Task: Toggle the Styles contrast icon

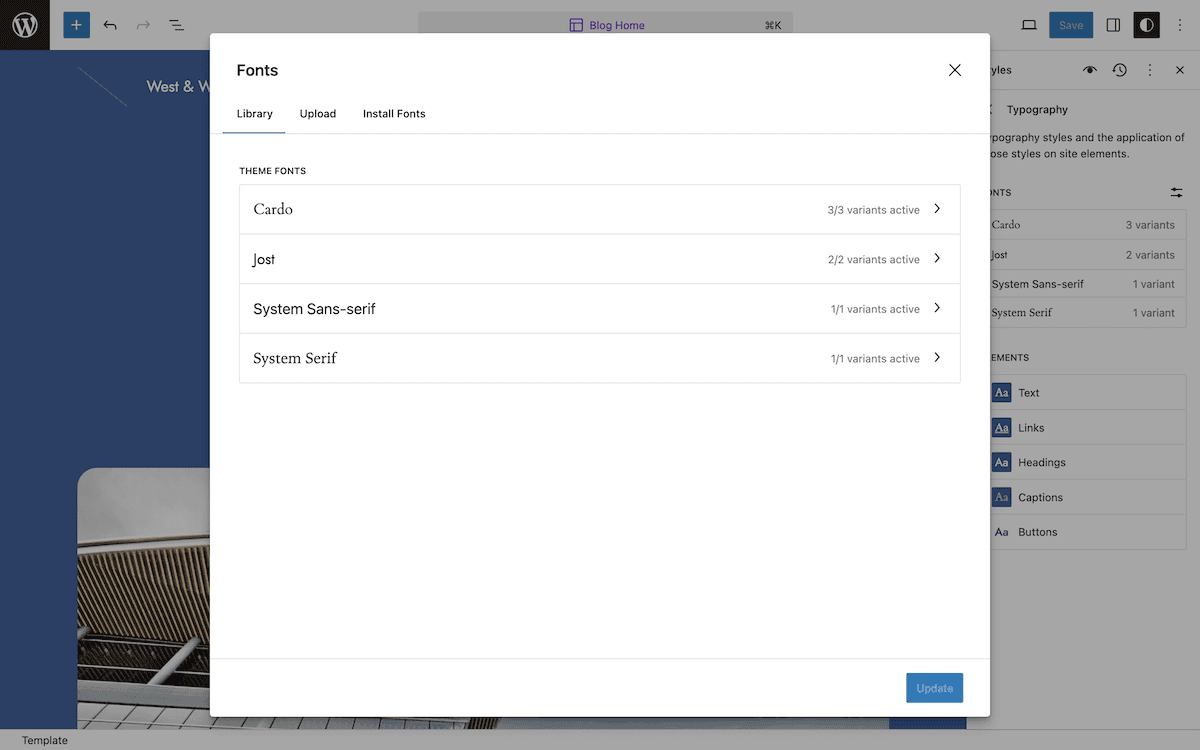Action: click(x=1146, y=25)
